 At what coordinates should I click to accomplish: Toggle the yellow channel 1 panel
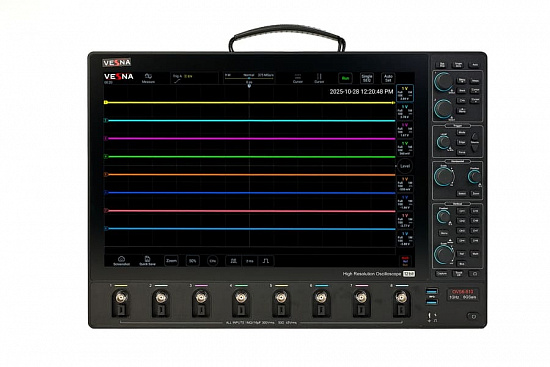click(x=405, y=93)
